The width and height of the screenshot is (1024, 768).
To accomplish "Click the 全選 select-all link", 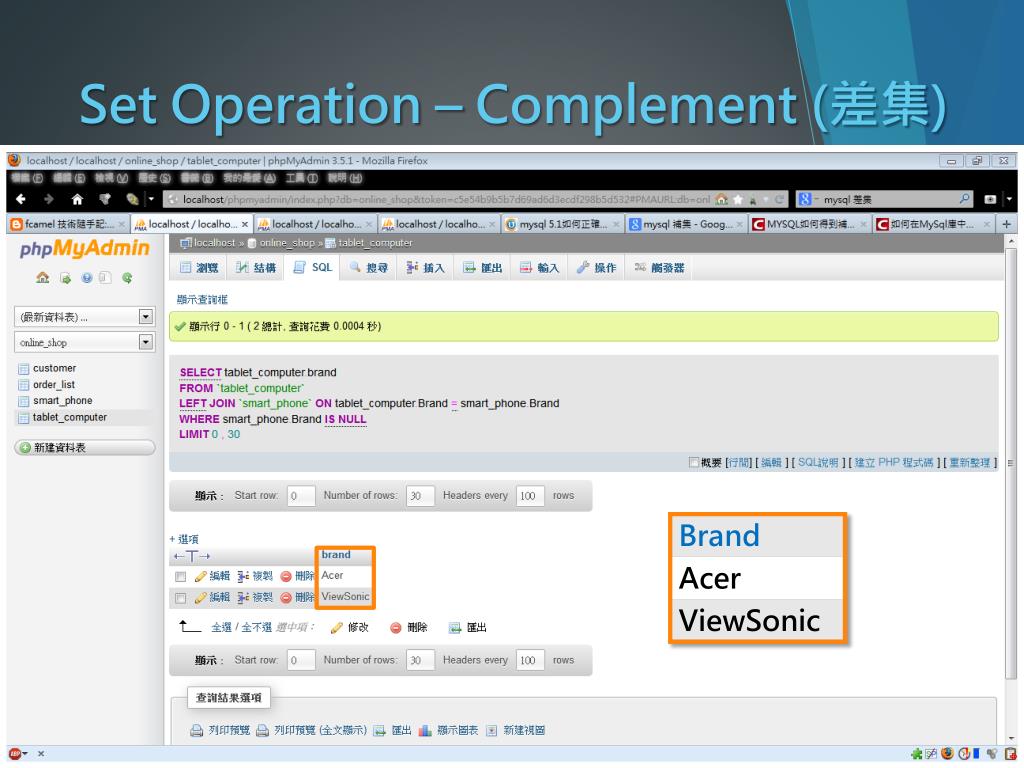I will pos(221,628).
